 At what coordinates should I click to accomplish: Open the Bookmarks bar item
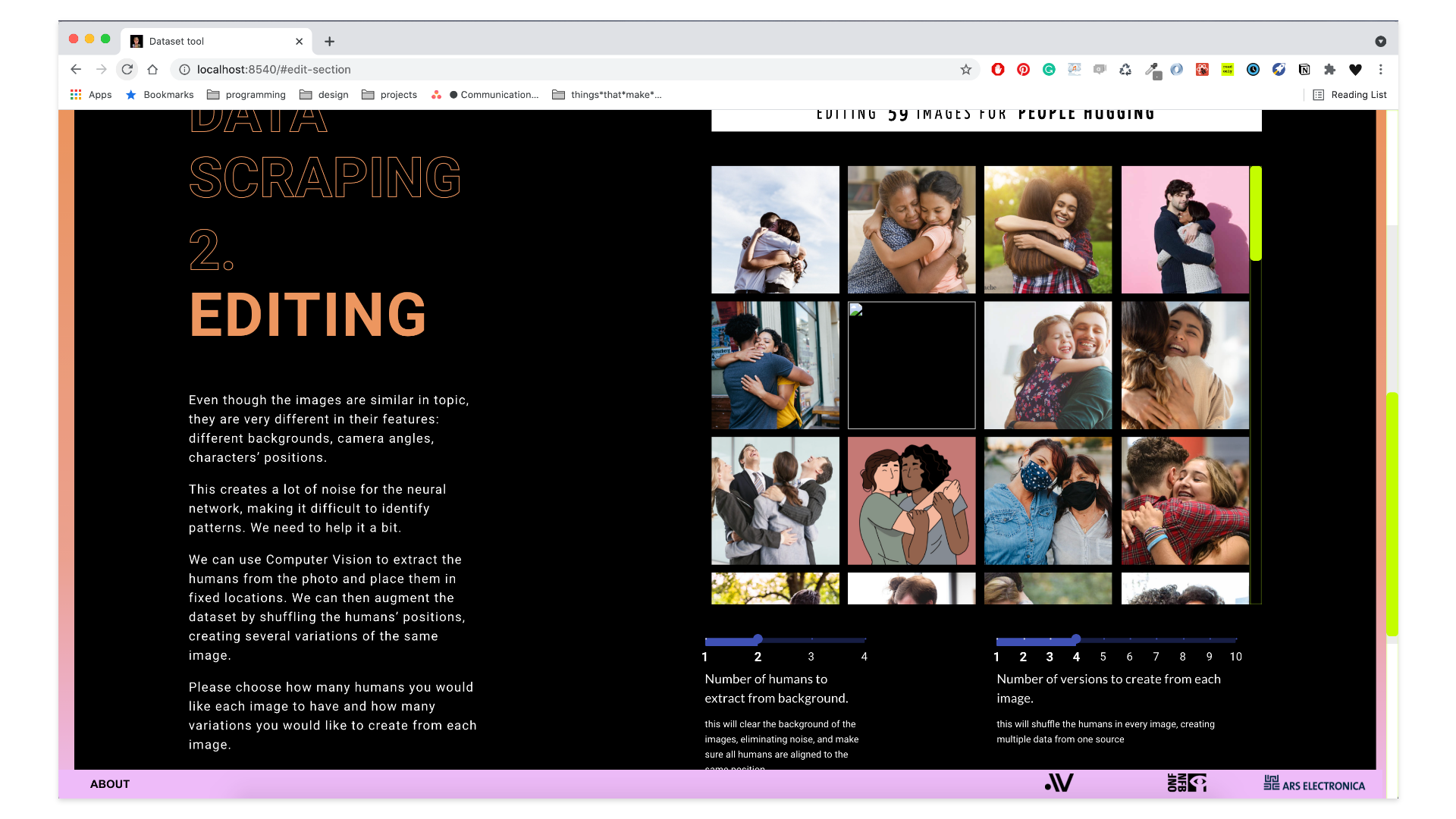coord(160,95)
